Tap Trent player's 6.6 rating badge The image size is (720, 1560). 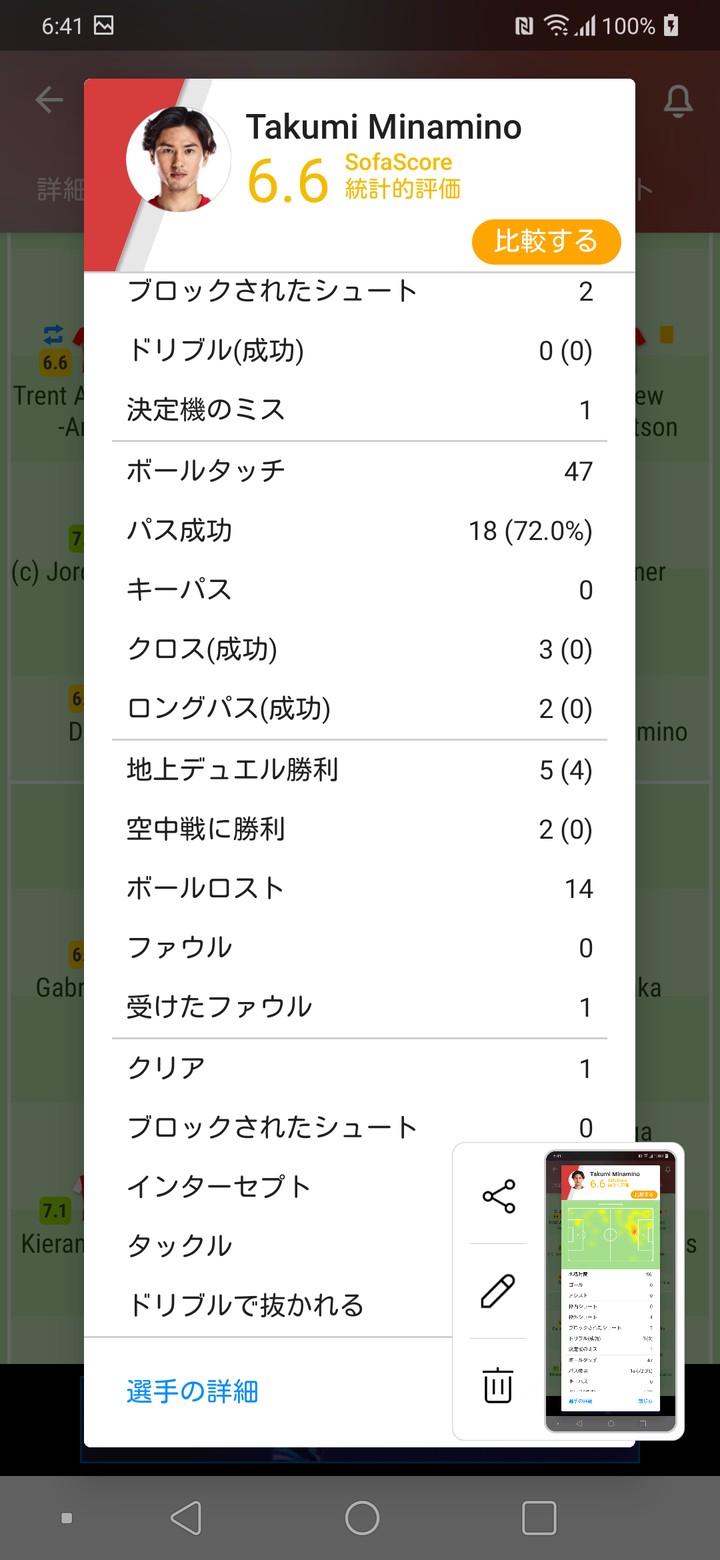click(x=55, y=363)
